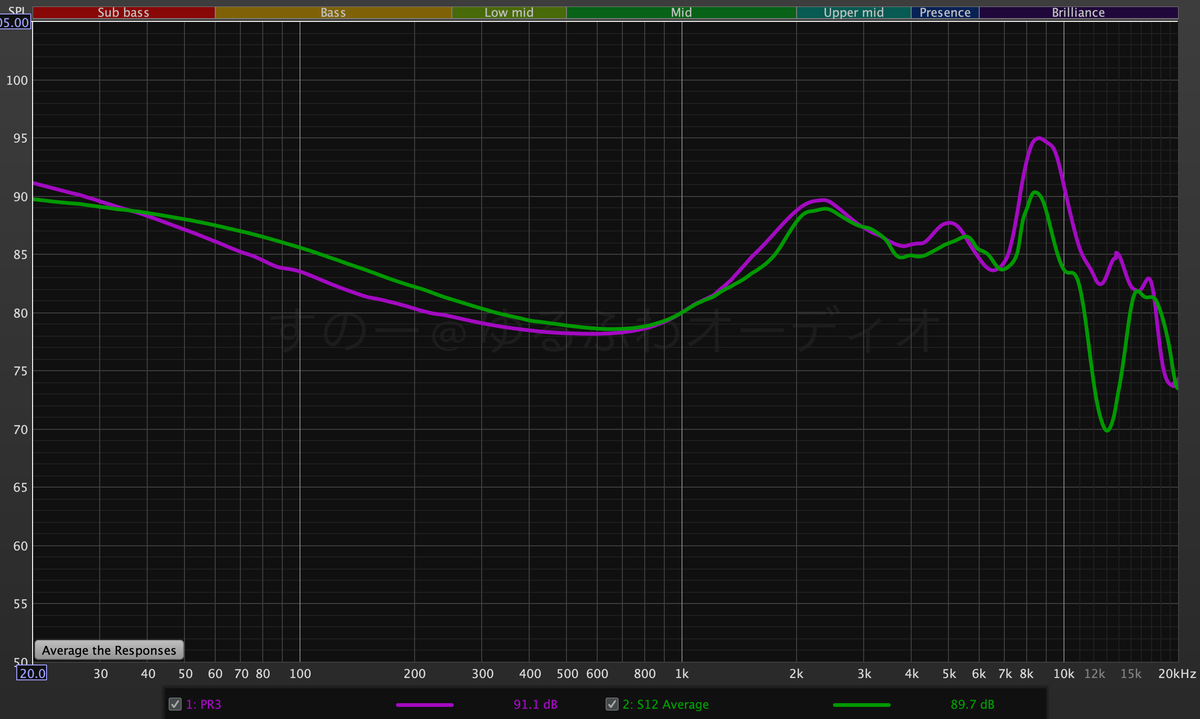Uncheck the 1: PR3 trace checkbox
The image size is (1200, 719).
point(175,704)
